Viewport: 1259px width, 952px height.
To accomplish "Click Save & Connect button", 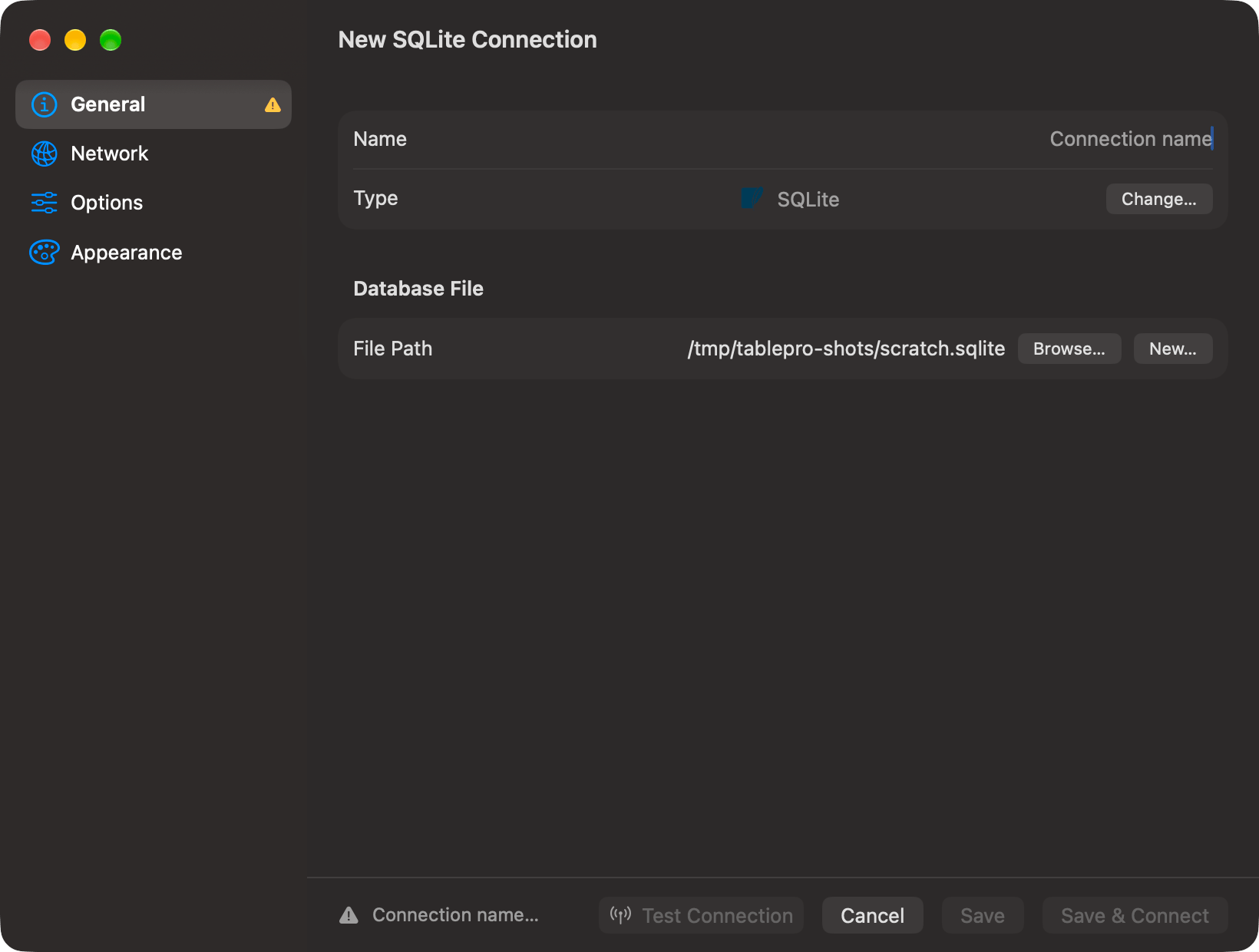I will click(x=1135, y=915).
